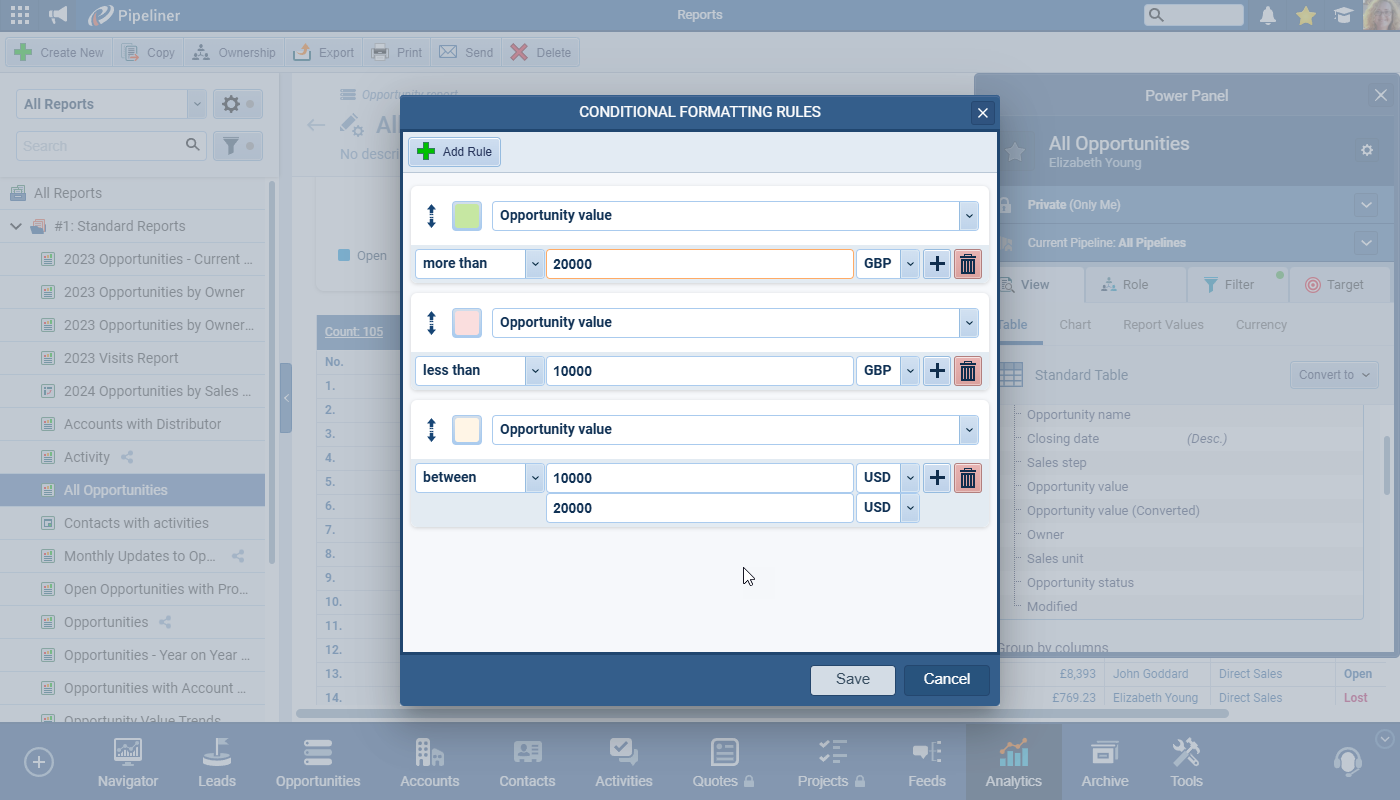Cancel the conditional formatting dialog

(946, 679)
